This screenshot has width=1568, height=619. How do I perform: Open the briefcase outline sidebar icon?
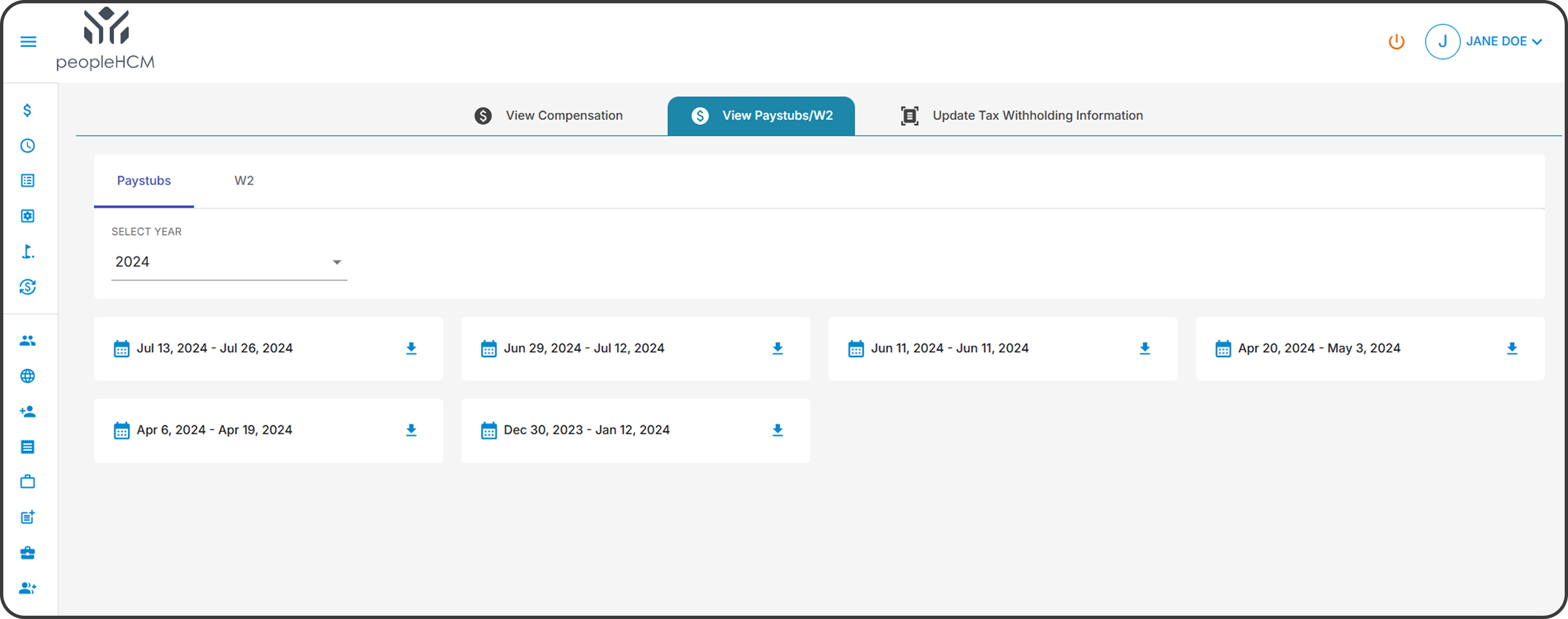28,482
